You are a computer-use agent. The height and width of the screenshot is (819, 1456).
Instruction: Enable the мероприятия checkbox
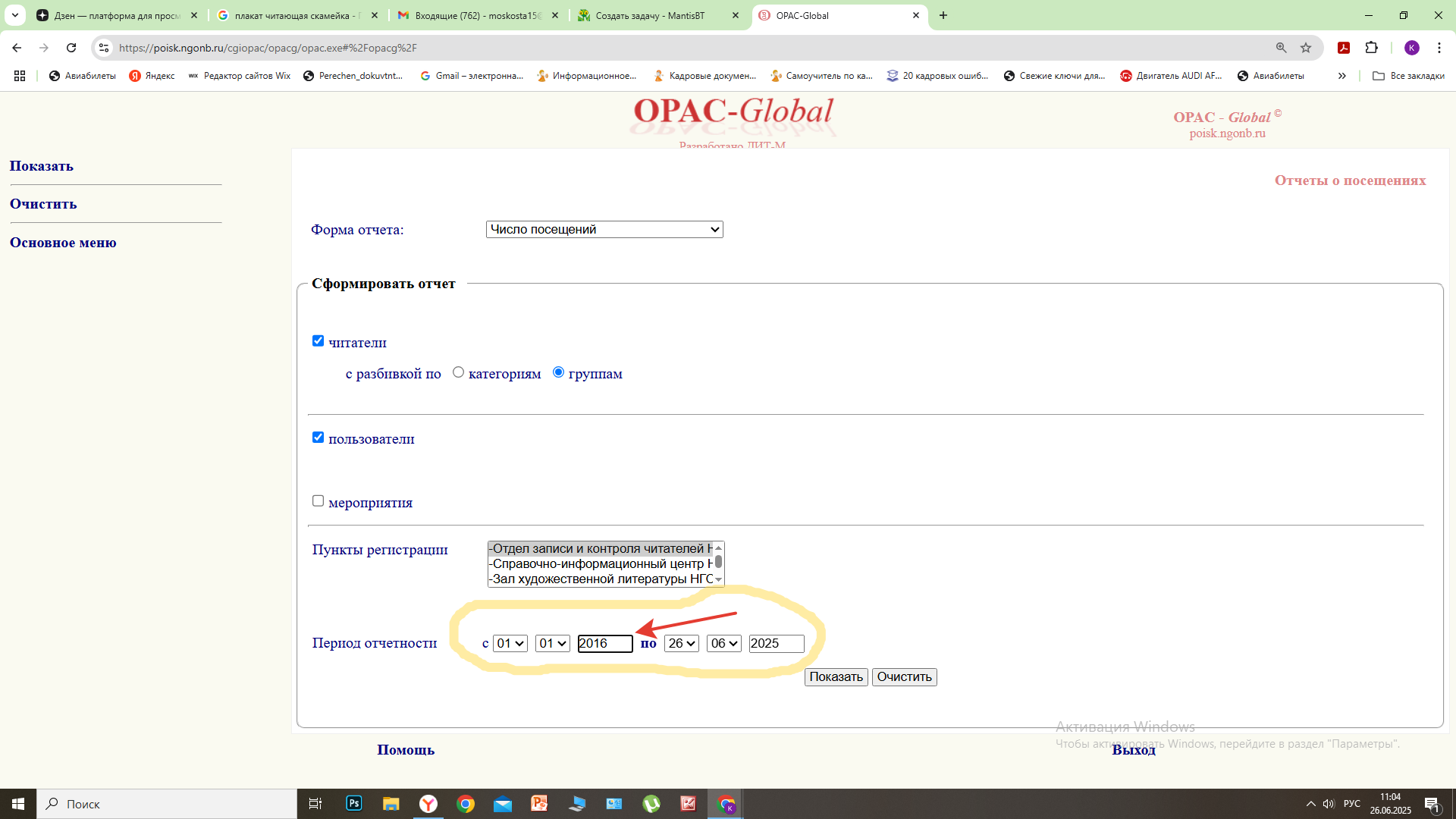coord(318,501)
